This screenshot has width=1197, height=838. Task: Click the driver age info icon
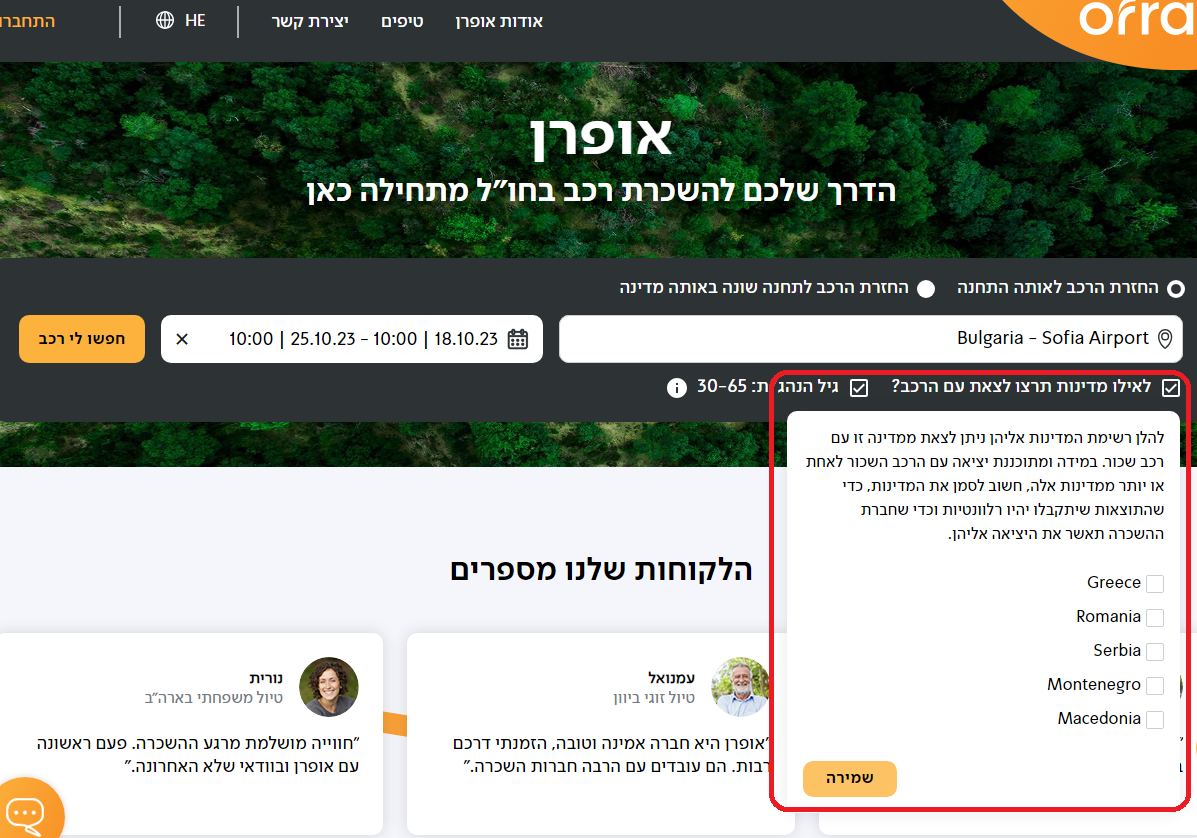click(x=677, y=388)
